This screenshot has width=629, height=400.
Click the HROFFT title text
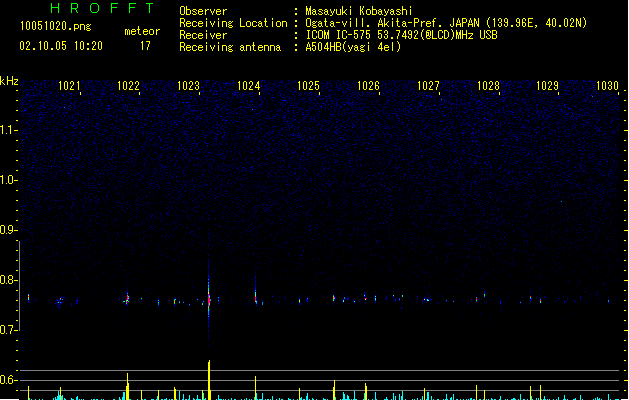[103, 8]
